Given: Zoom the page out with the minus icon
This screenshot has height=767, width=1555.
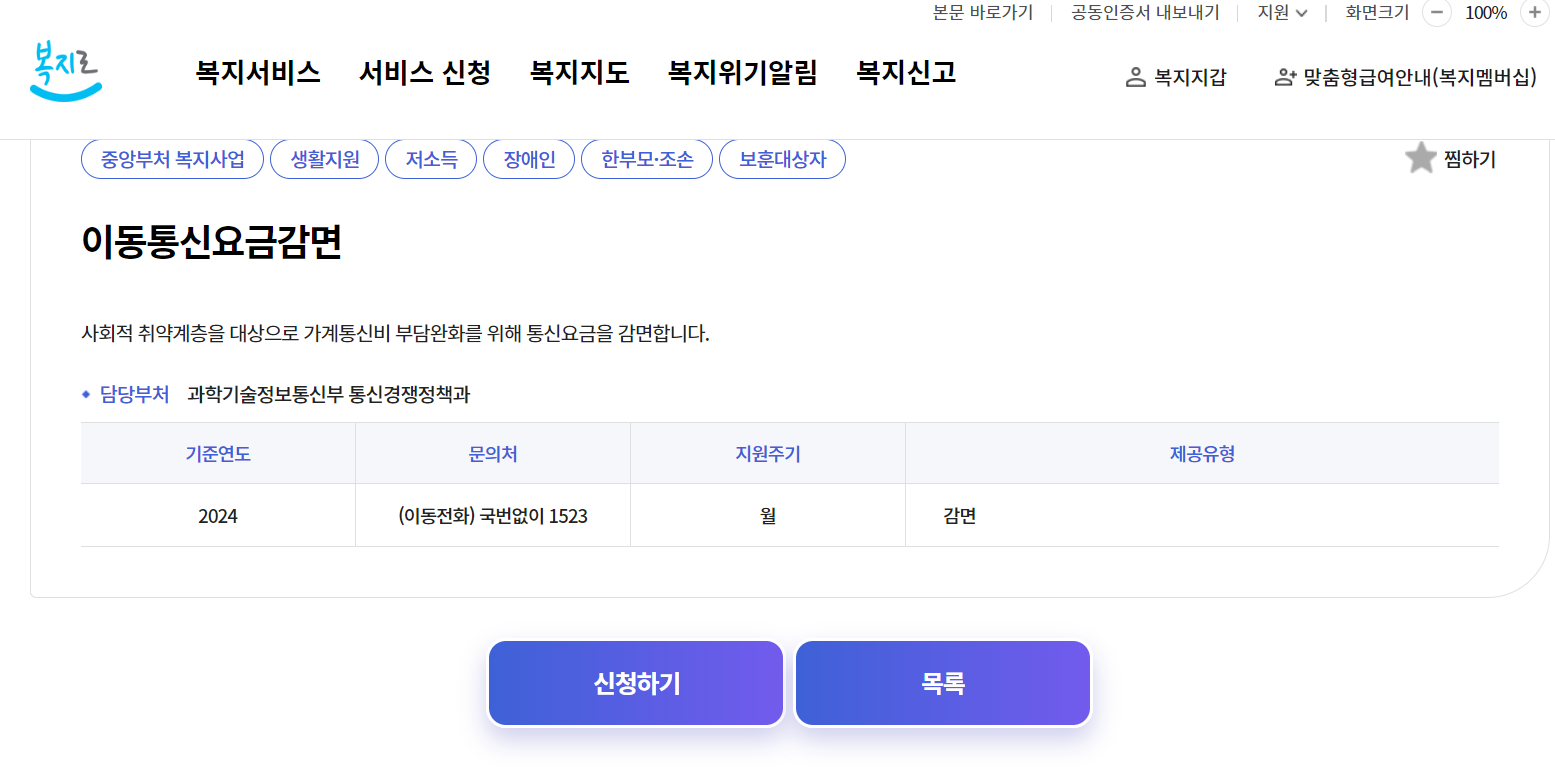Looking at the screenshot, I should [x=1436, y=14].
